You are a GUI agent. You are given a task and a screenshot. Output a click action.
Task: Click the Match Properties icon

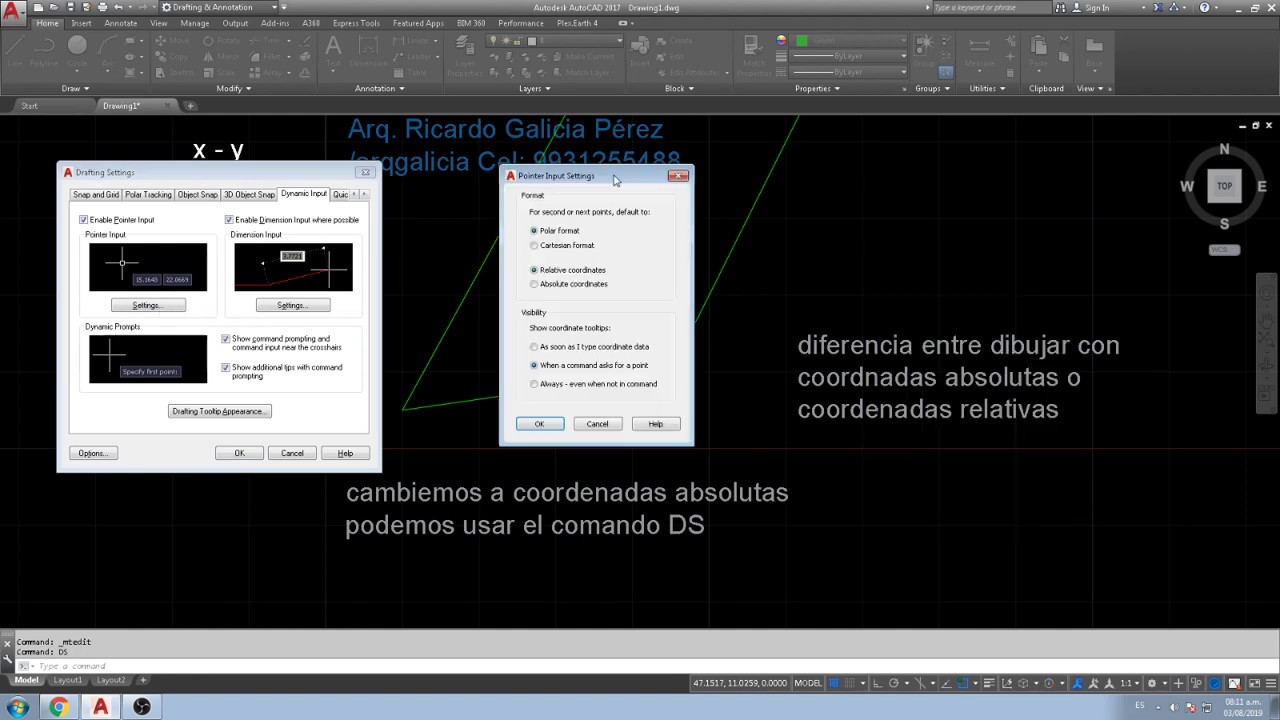753,55
